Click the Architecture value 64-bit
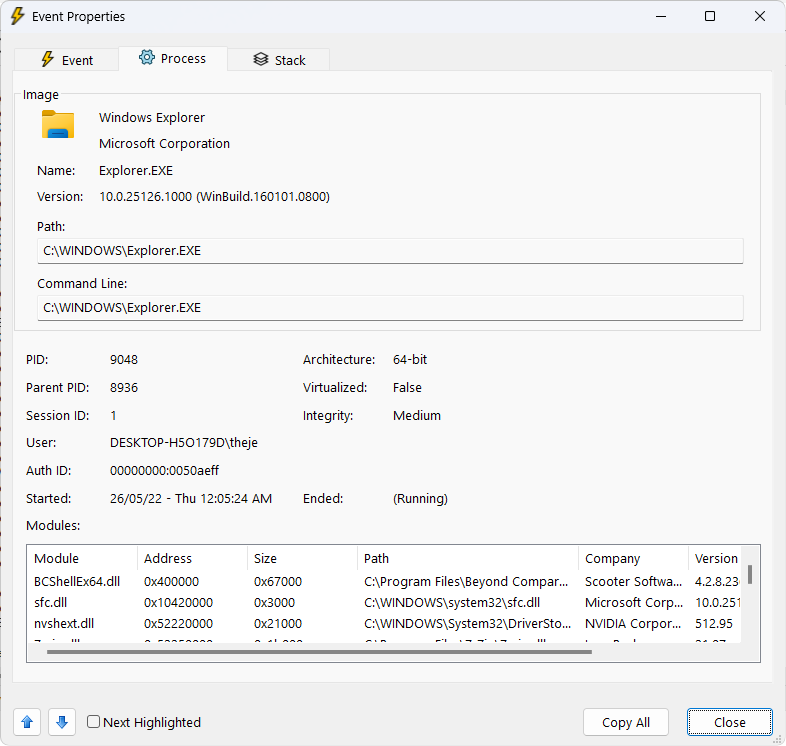 tap(410, 359)
